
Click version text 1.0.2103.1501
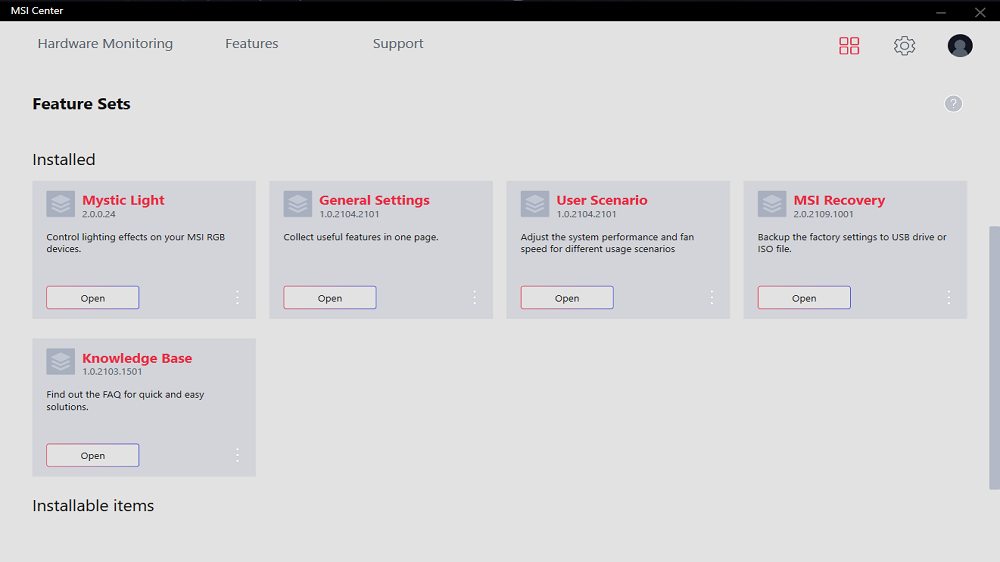[x=112, y=372]
